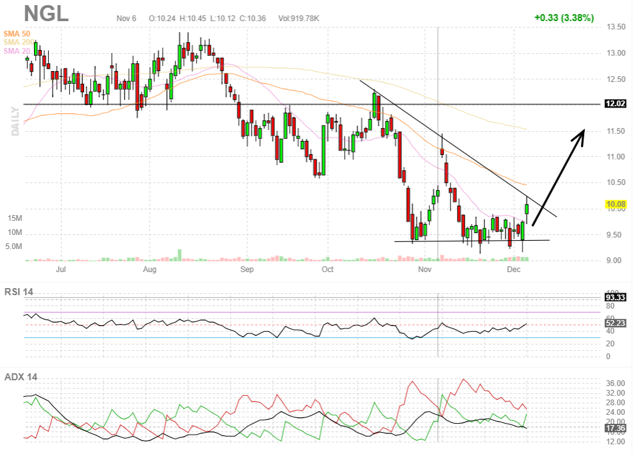Click the open value O:10.24
This screenshot has height=452, width=640.
coord(162,18)
